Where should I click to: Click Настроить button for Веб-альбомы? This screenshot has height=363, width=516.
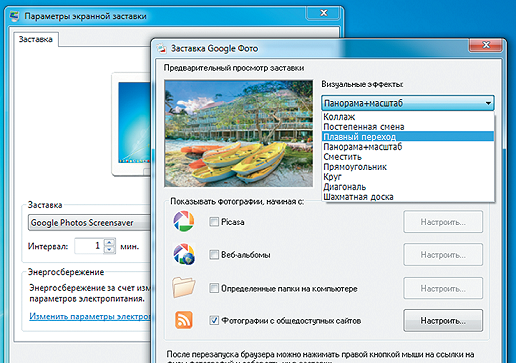click(443, 255)
